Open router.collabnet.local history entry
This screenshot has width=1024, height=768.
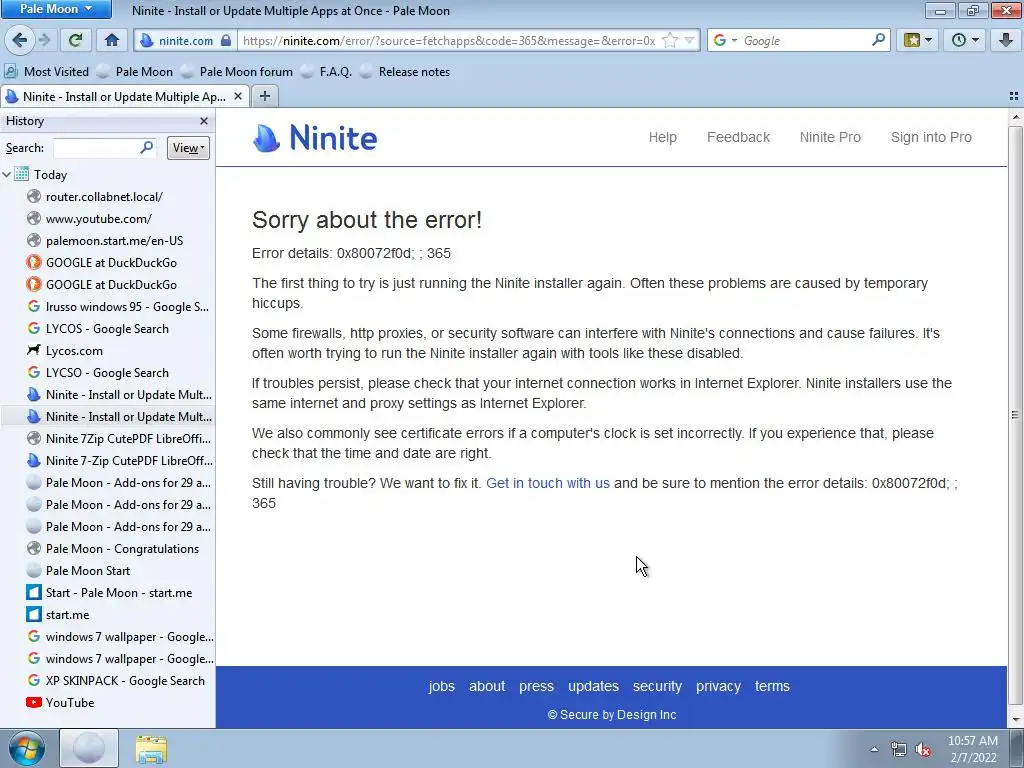click(x=104, y=197)
